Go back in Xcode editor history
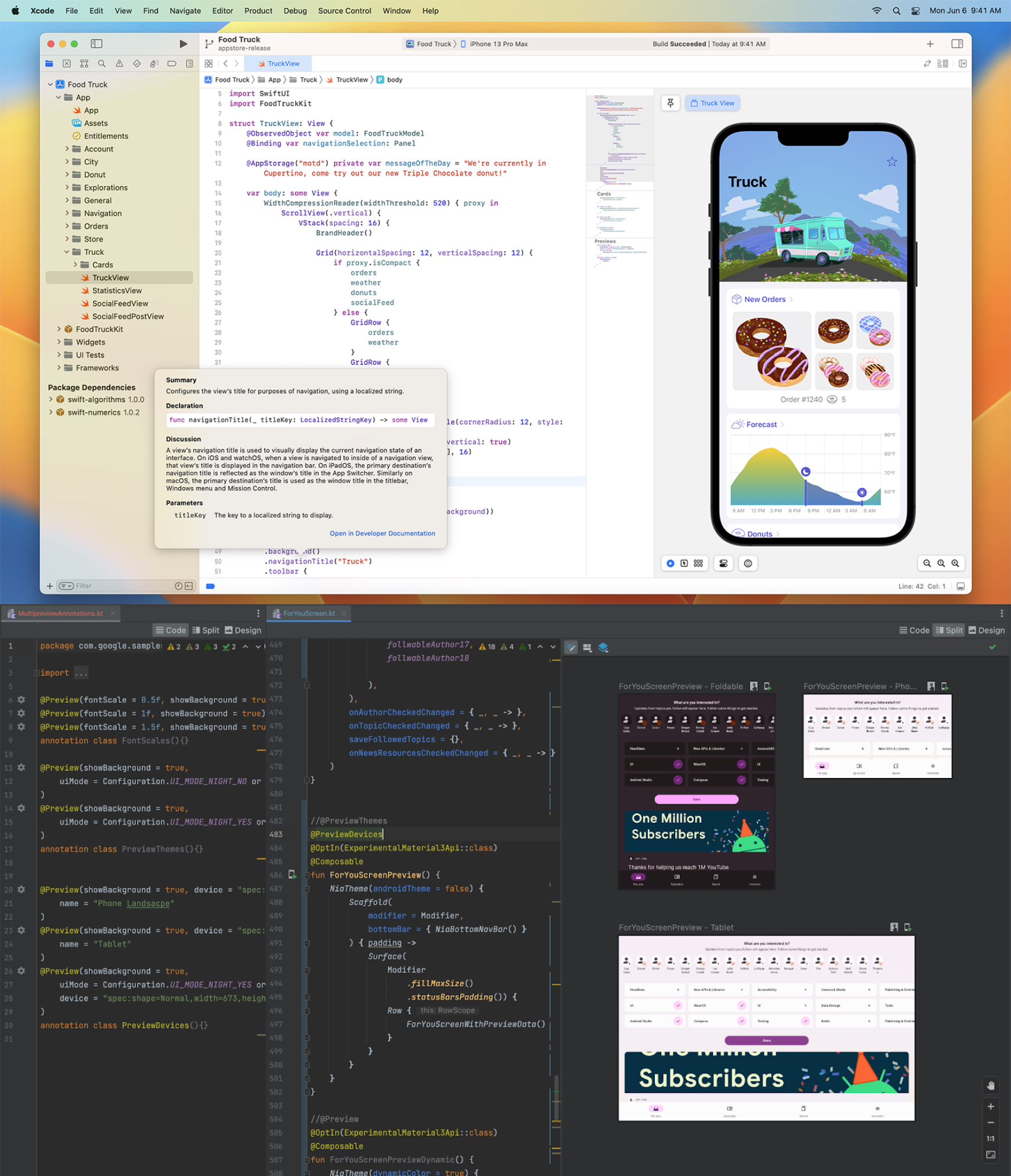This screenshot has width=1011, height=1176. pos(225,64)
